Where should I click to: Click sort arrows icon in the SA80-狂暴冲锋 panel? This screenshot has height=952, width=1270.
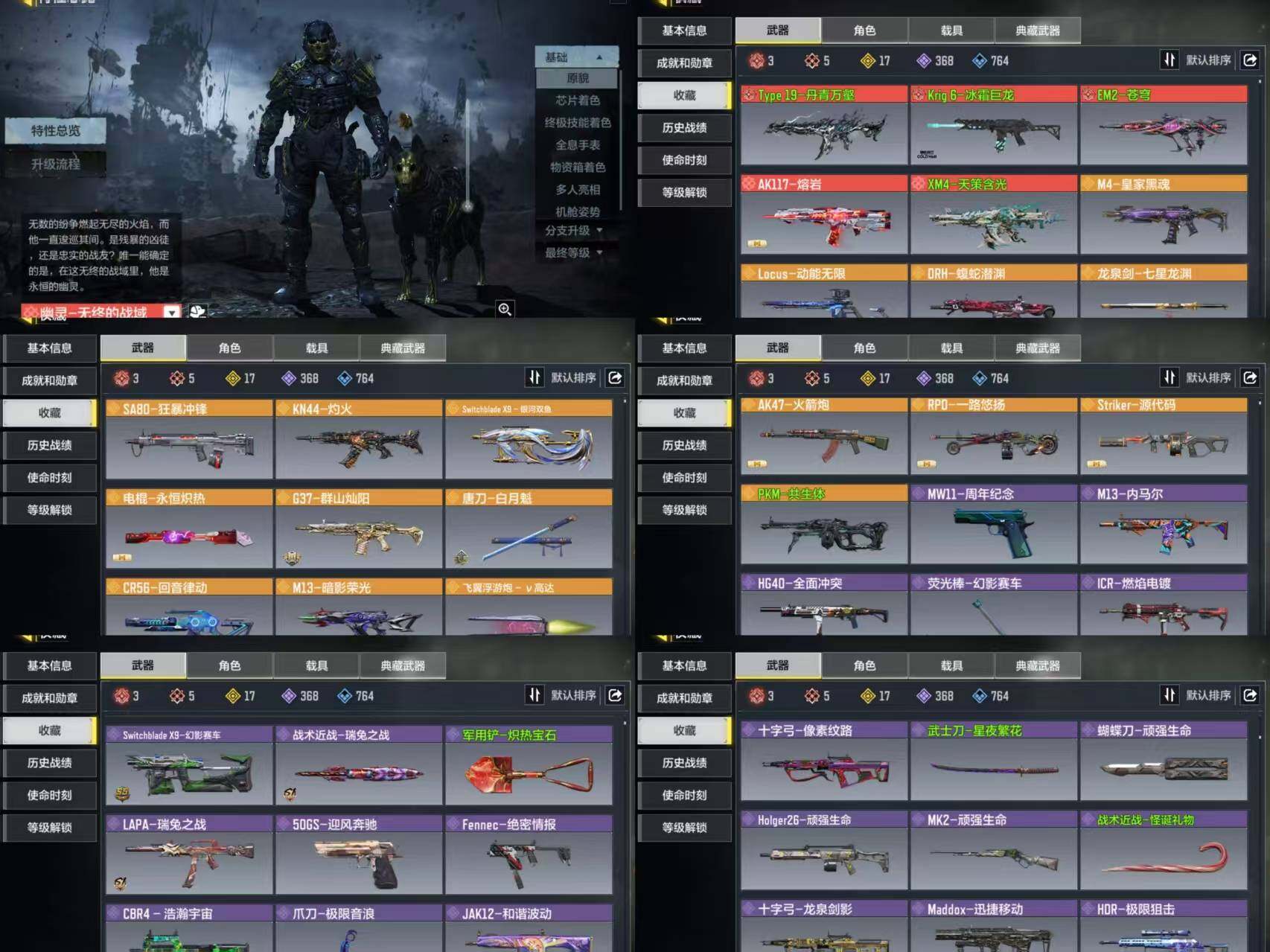pyautogui.click(x=535, y=378)
